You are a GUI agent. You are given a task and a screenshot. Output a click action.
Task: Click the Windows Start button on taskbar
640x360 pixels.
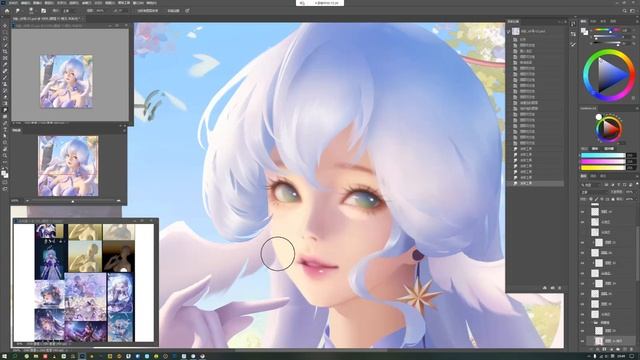[x=5, y=356]
